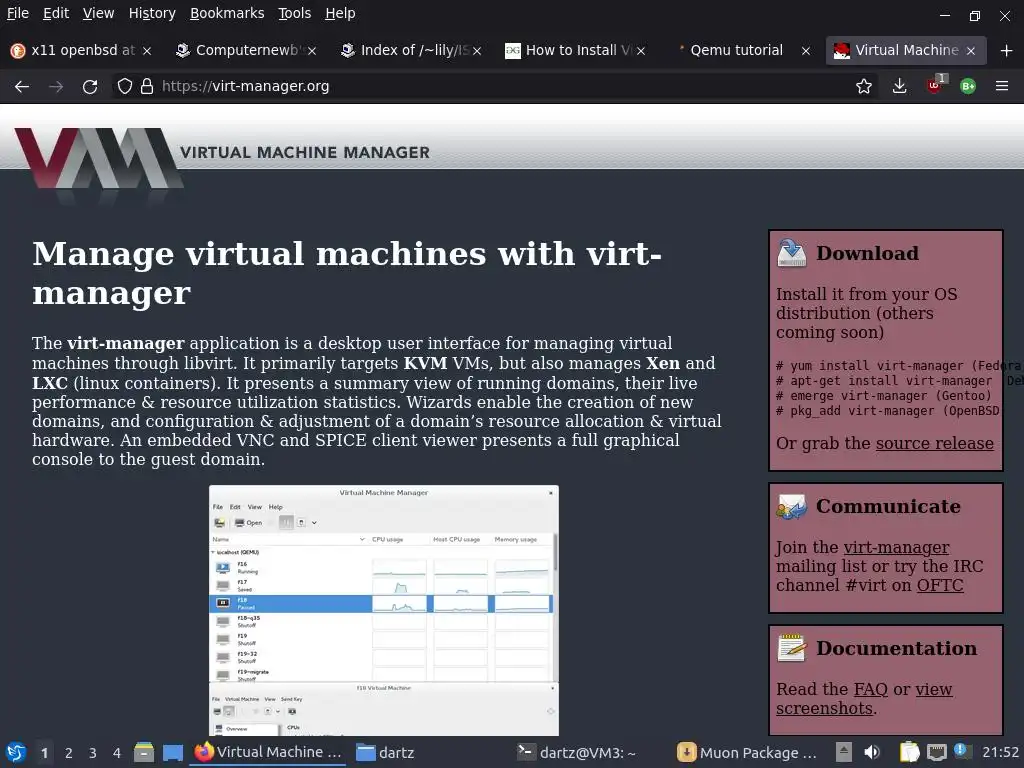The image size is (1024, 768).
Task: Switch to virtual desktop 4
Action: [x=117, y=753]
